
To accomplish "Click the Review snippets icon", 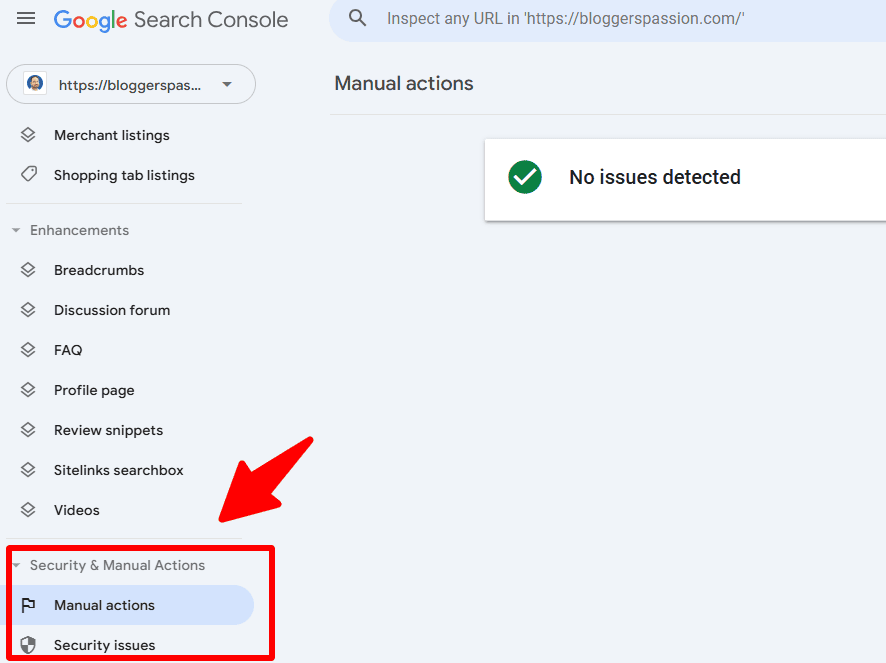I will (27, 430).
